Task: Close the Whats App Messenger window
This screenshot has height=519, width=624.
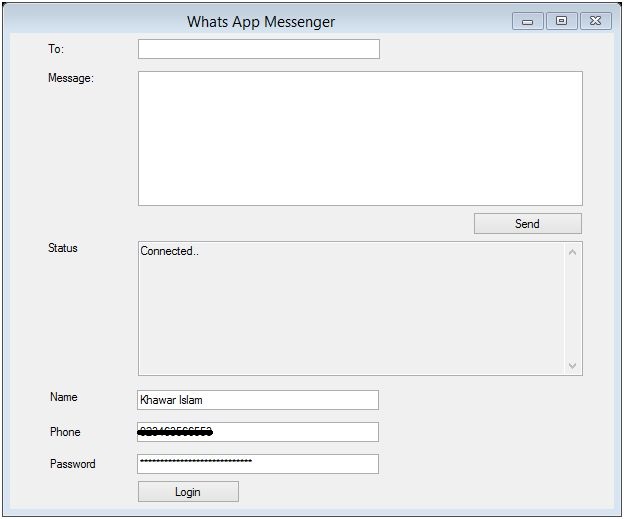Action: (x=596, y=21)
